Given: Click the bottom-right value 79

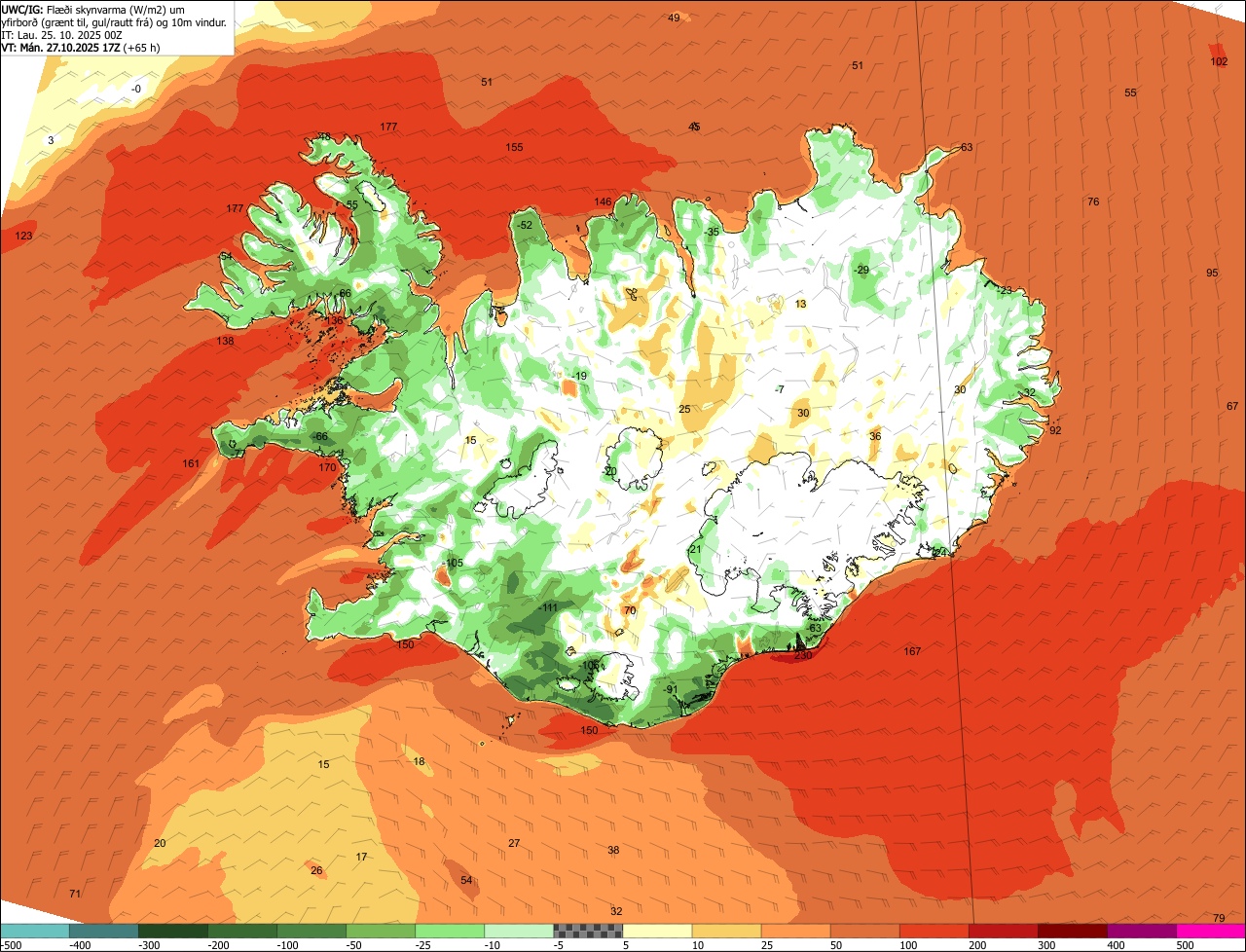Looking at the screenshot, I should (x=1219, y=918).
